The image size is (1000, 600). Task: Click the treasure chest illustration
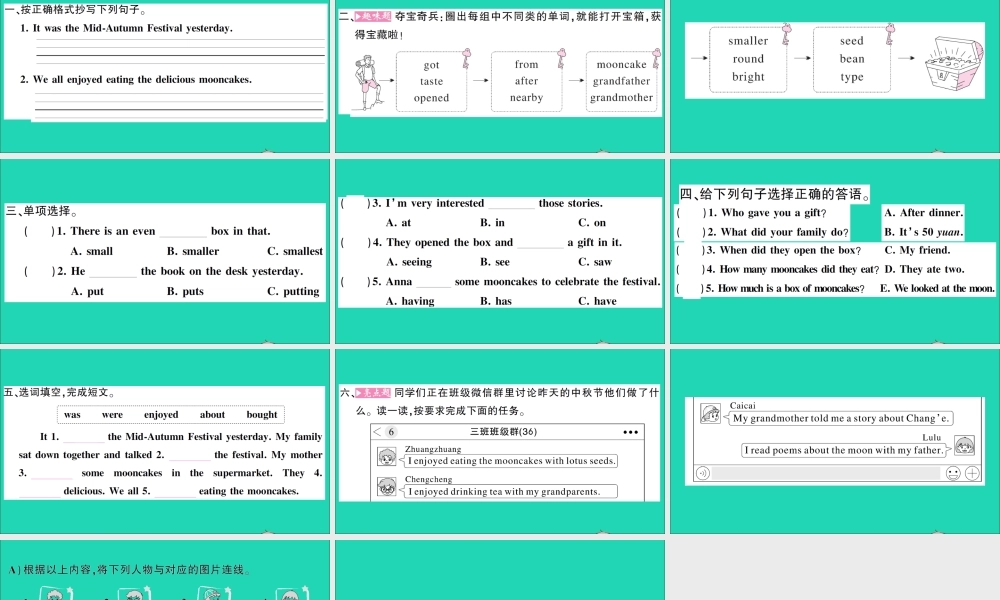(954, 62)
